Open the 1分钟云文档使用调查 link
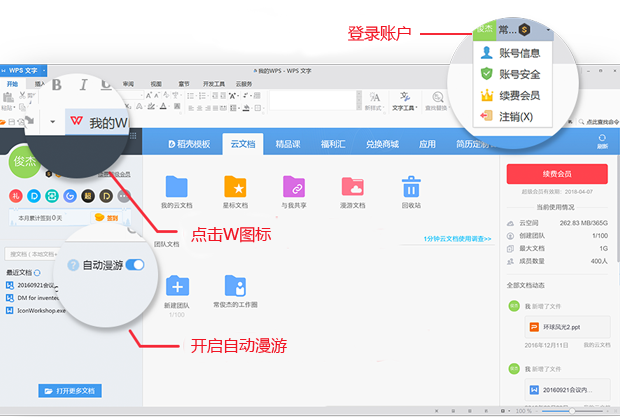This screenshot has height=417, width=620. (457, 240)
